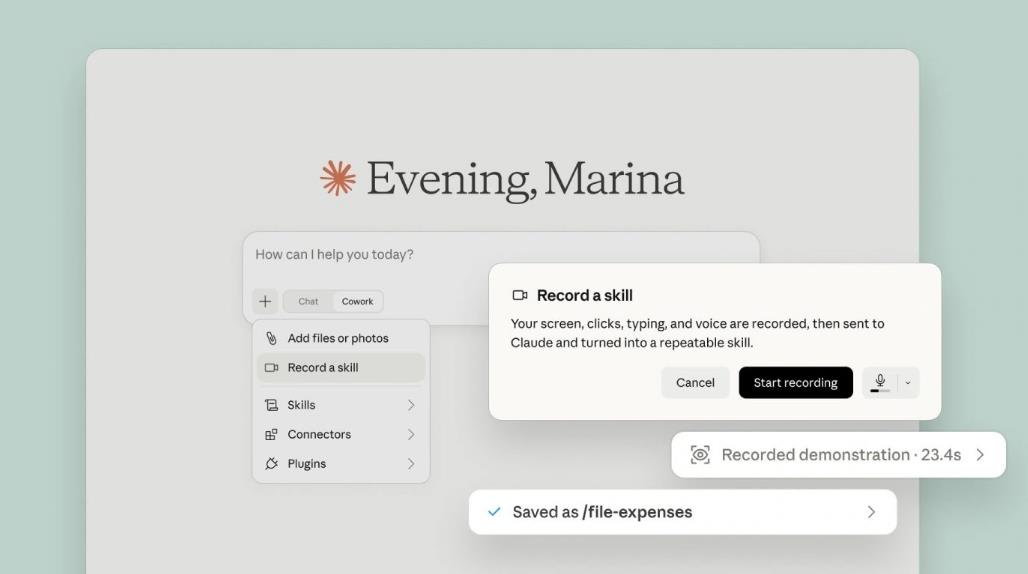This screenshot has width=1028, height=574.
Task: Expand the Connectors submenu chevron
Action: [x=411, y=434]
